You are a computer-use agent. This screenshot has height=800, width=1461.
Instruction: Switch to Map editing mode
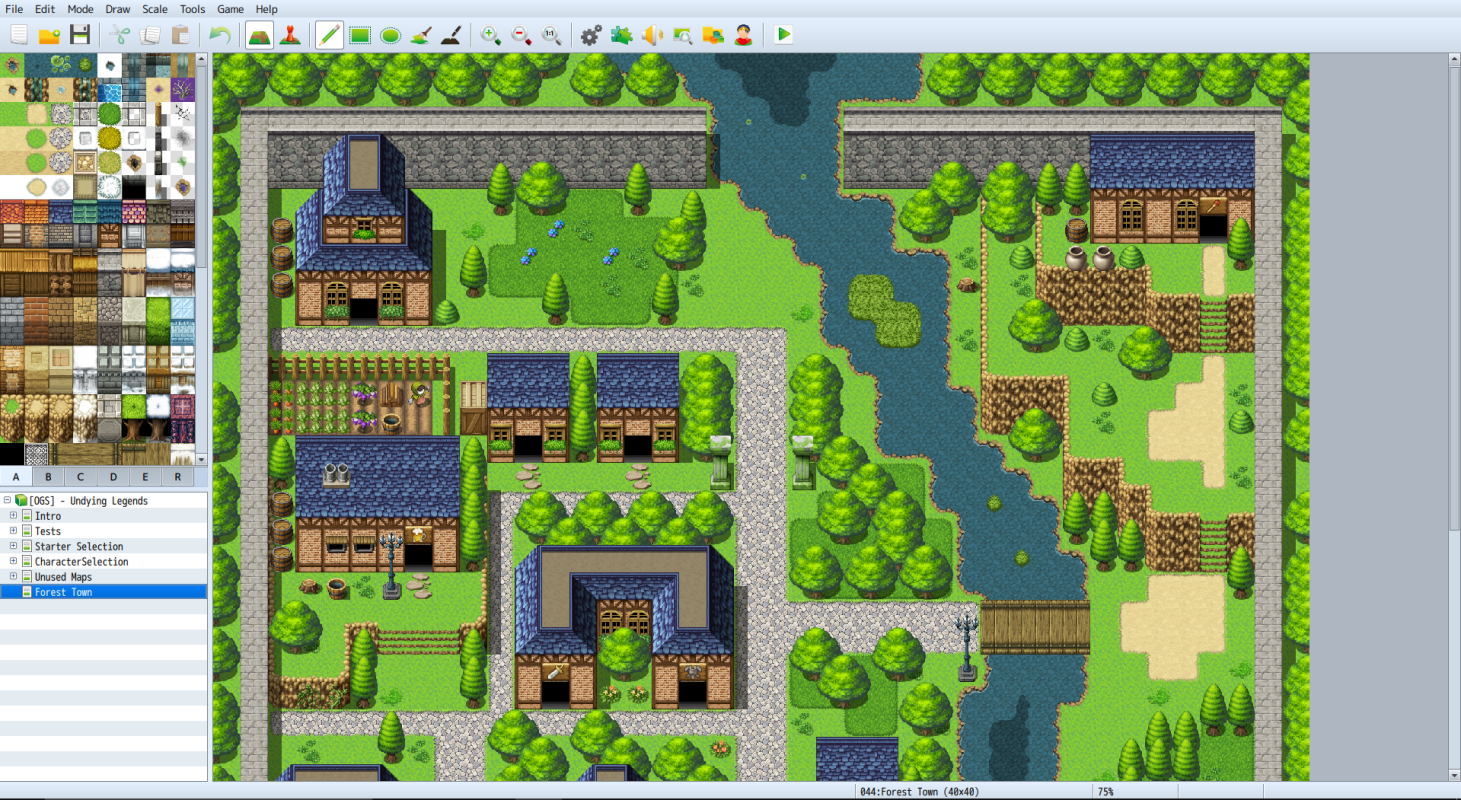259,35
